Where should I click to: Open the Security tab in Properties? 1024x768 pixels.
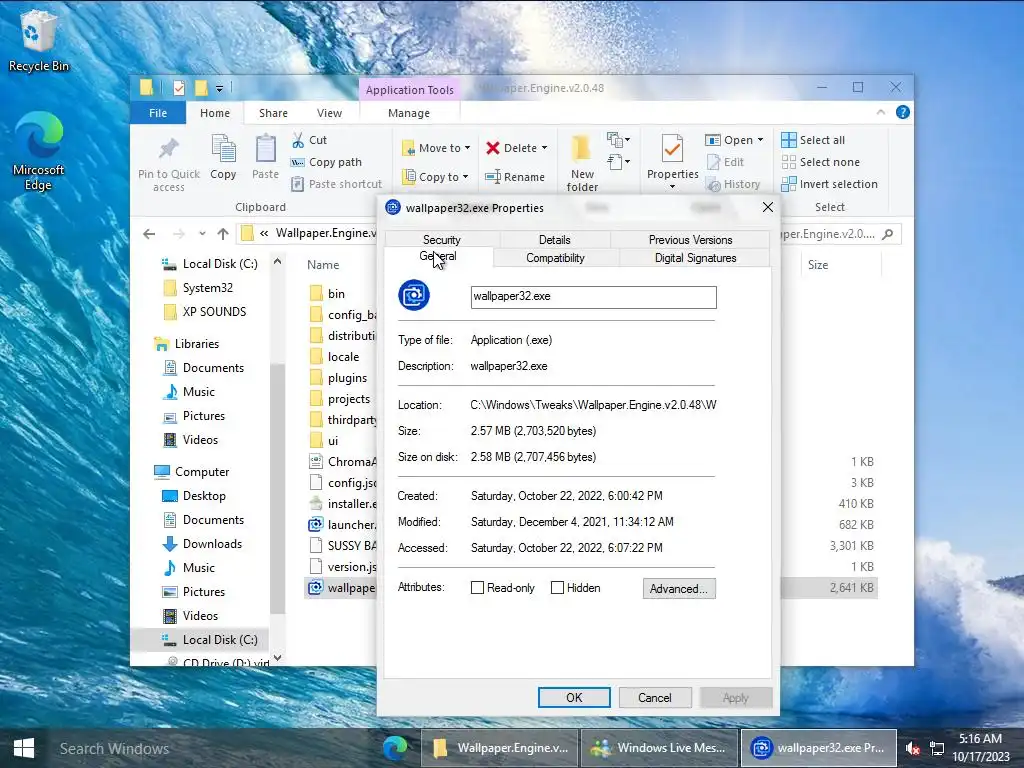click(441, 240)
